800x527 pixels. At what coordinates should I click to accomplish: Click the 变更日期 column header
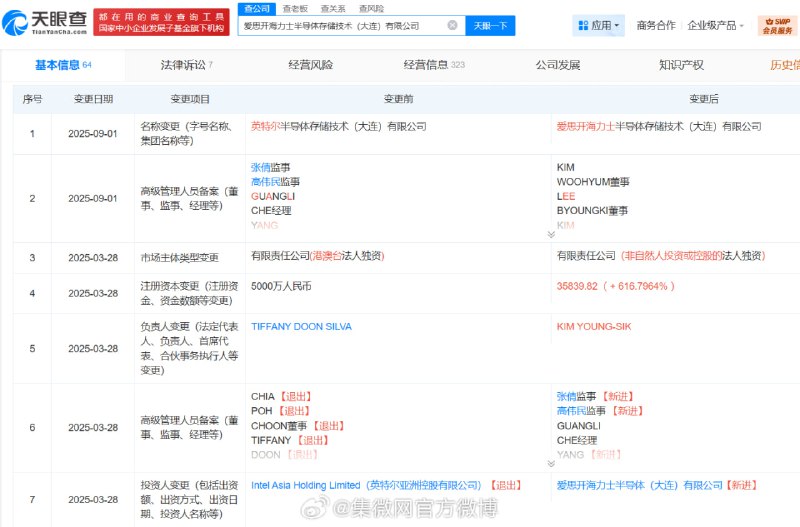pyautogui.click(x=93, y=99)
